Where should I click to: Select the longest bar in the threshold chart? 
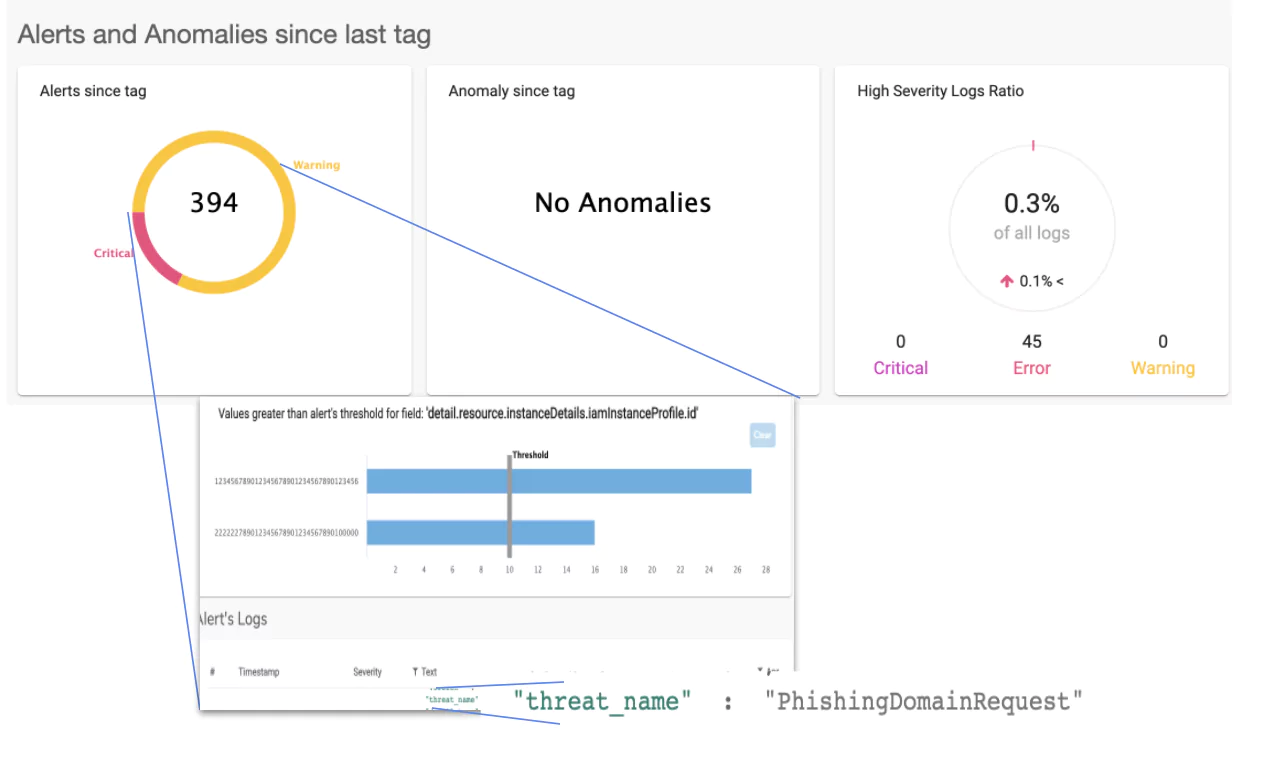point(559,481)
